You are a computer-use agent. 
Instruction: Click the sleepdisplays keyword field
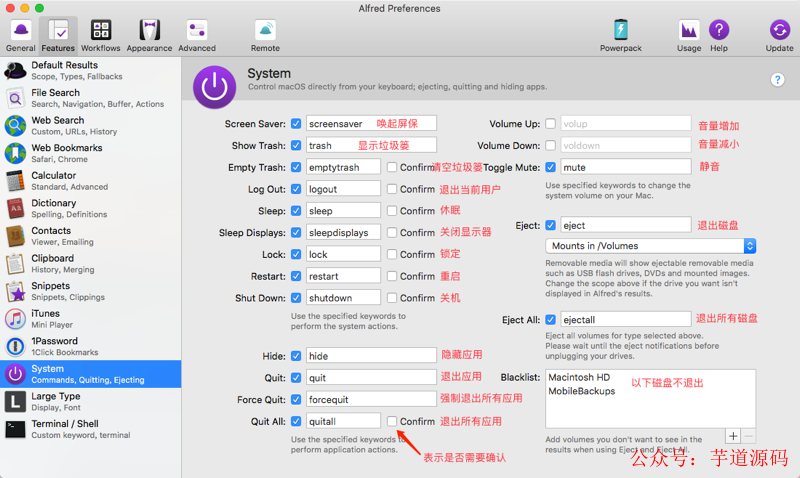click(343, 232)
